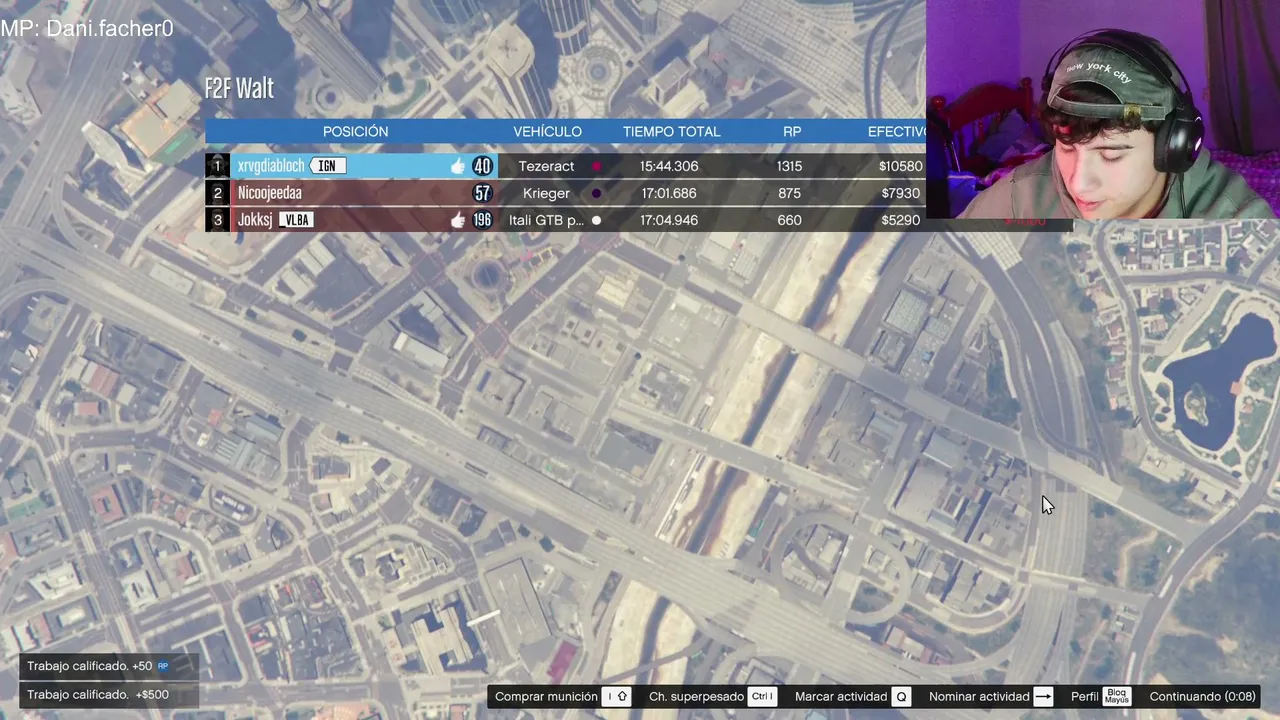The width and height of the screenshot is (1280, 720).
Task: Select player Jokksj
Action: point(255,220)
